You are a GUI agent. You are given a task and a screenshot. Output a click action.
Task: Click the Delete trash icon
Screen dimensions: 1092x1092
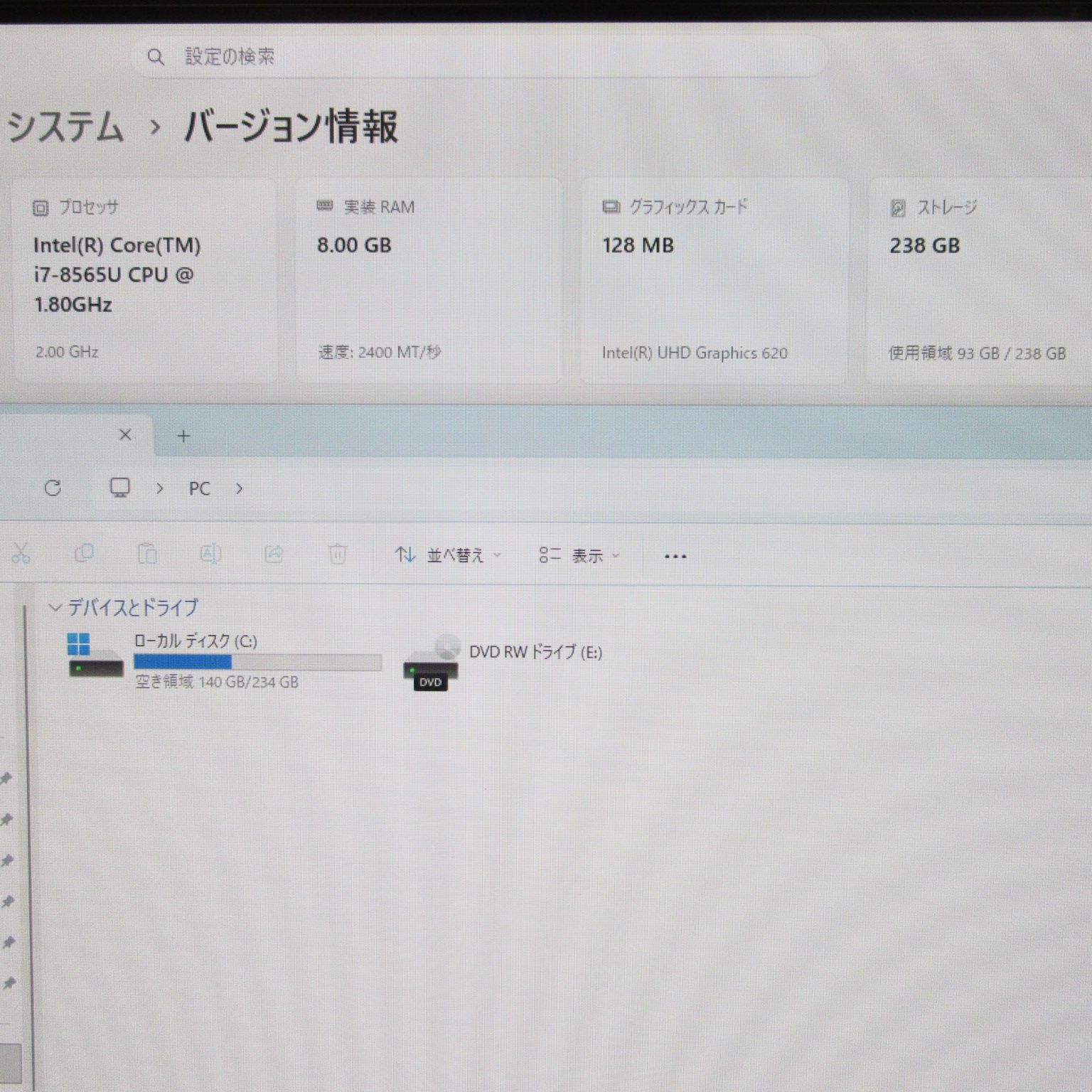[338, 554]
